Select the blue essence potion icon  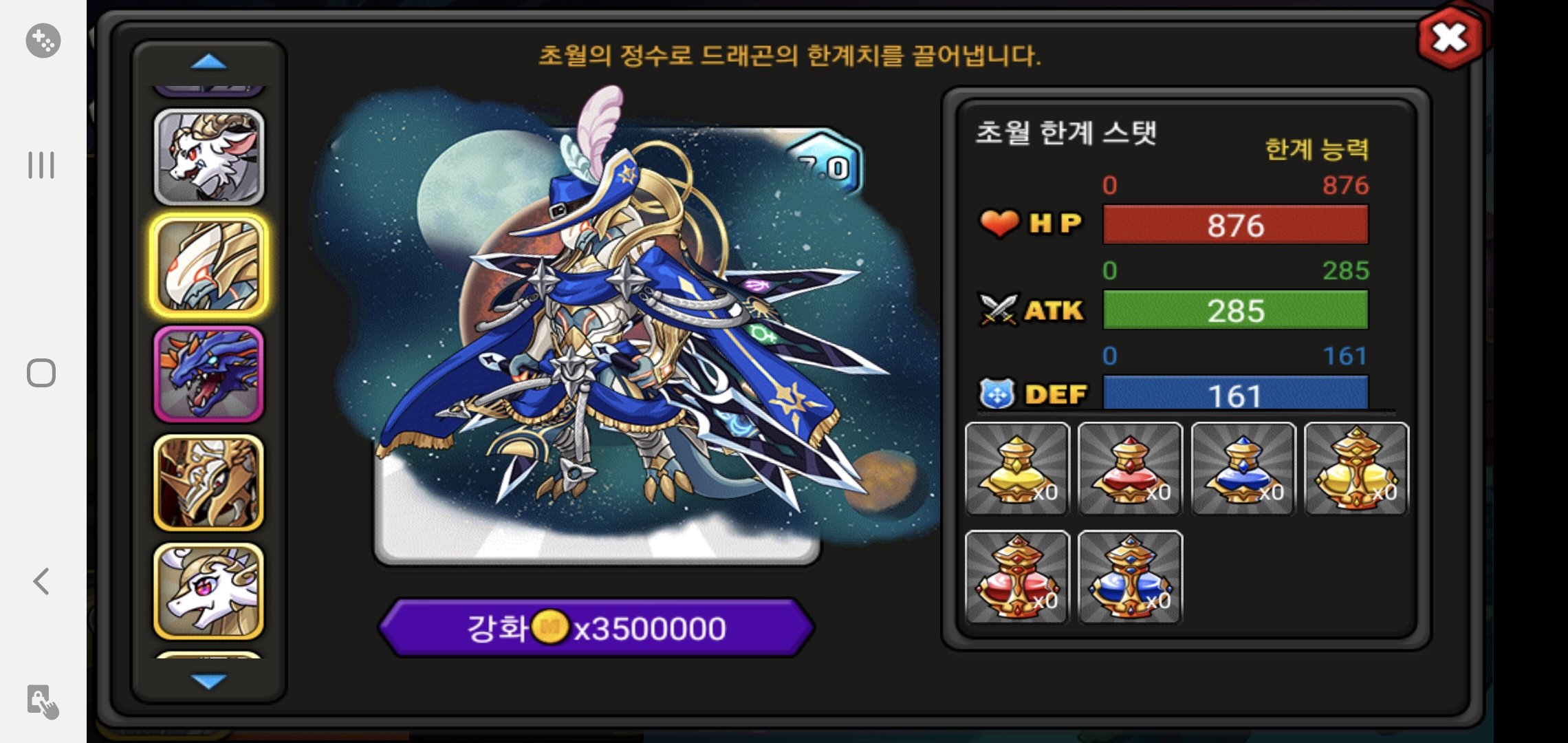pyautogui.click(x=1243, y=469)
